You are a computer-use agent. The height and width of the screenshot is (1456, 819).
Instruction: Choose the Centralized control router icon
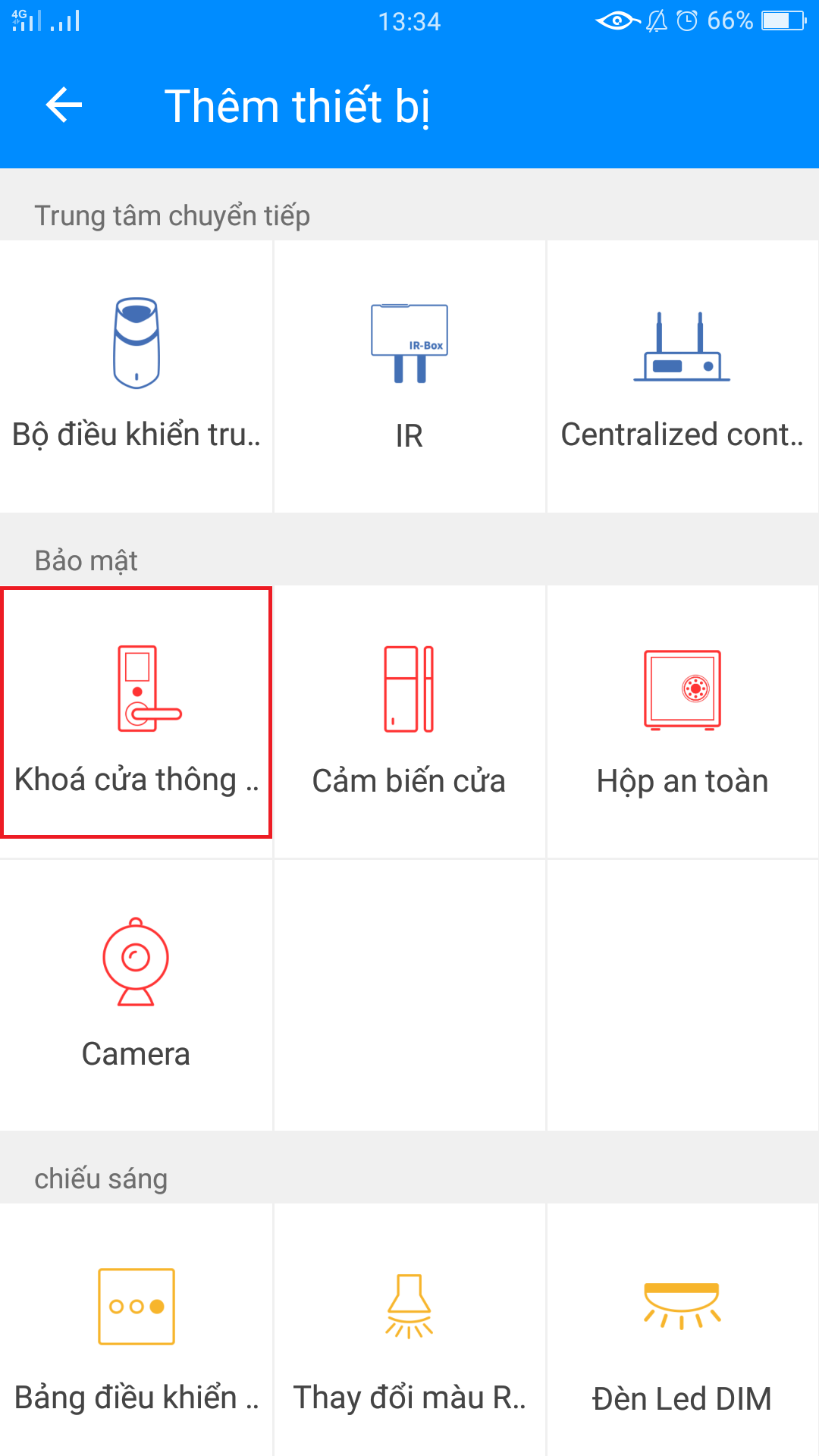tap(682, 347)
